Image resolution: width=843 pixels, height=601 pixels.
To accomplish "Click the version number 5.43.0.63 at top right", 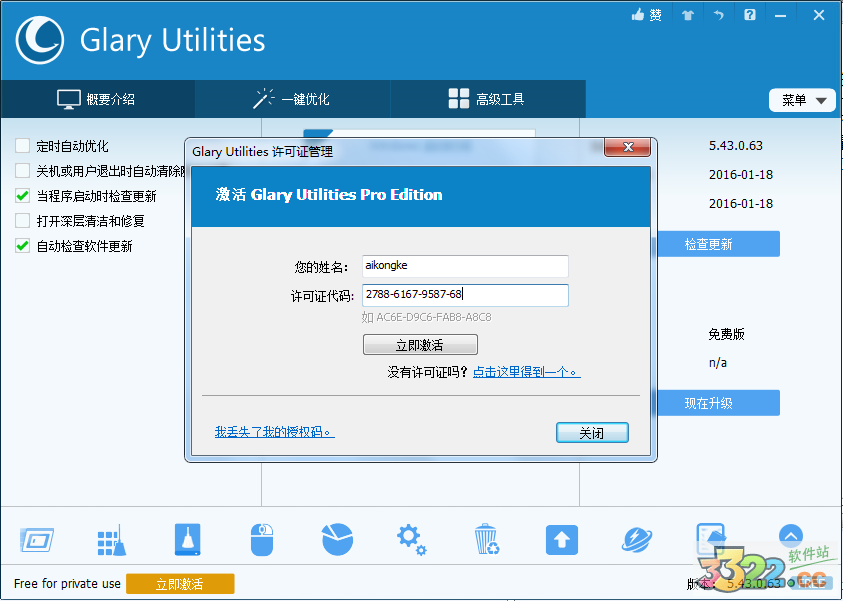I will pos(735,146).
